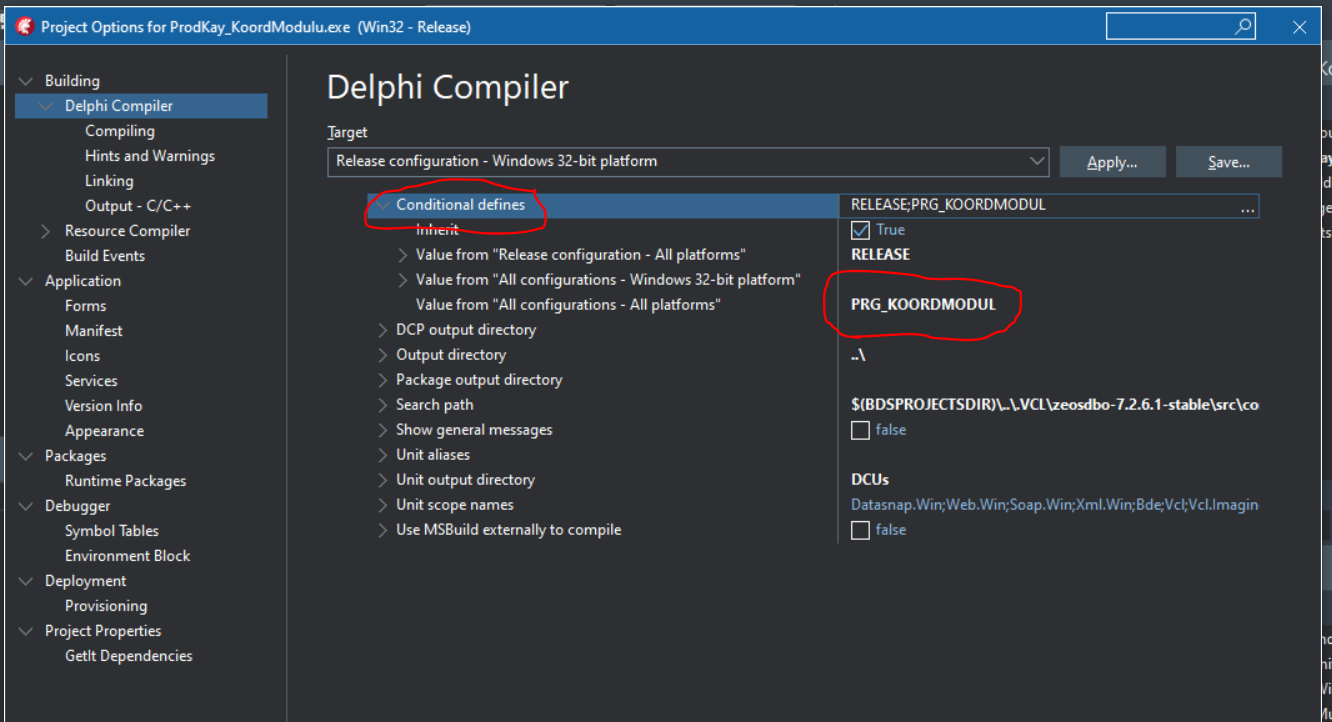Screen dimensions: 1332x722
Task: Open the Environment Block page
Action: tap(127, 556)
